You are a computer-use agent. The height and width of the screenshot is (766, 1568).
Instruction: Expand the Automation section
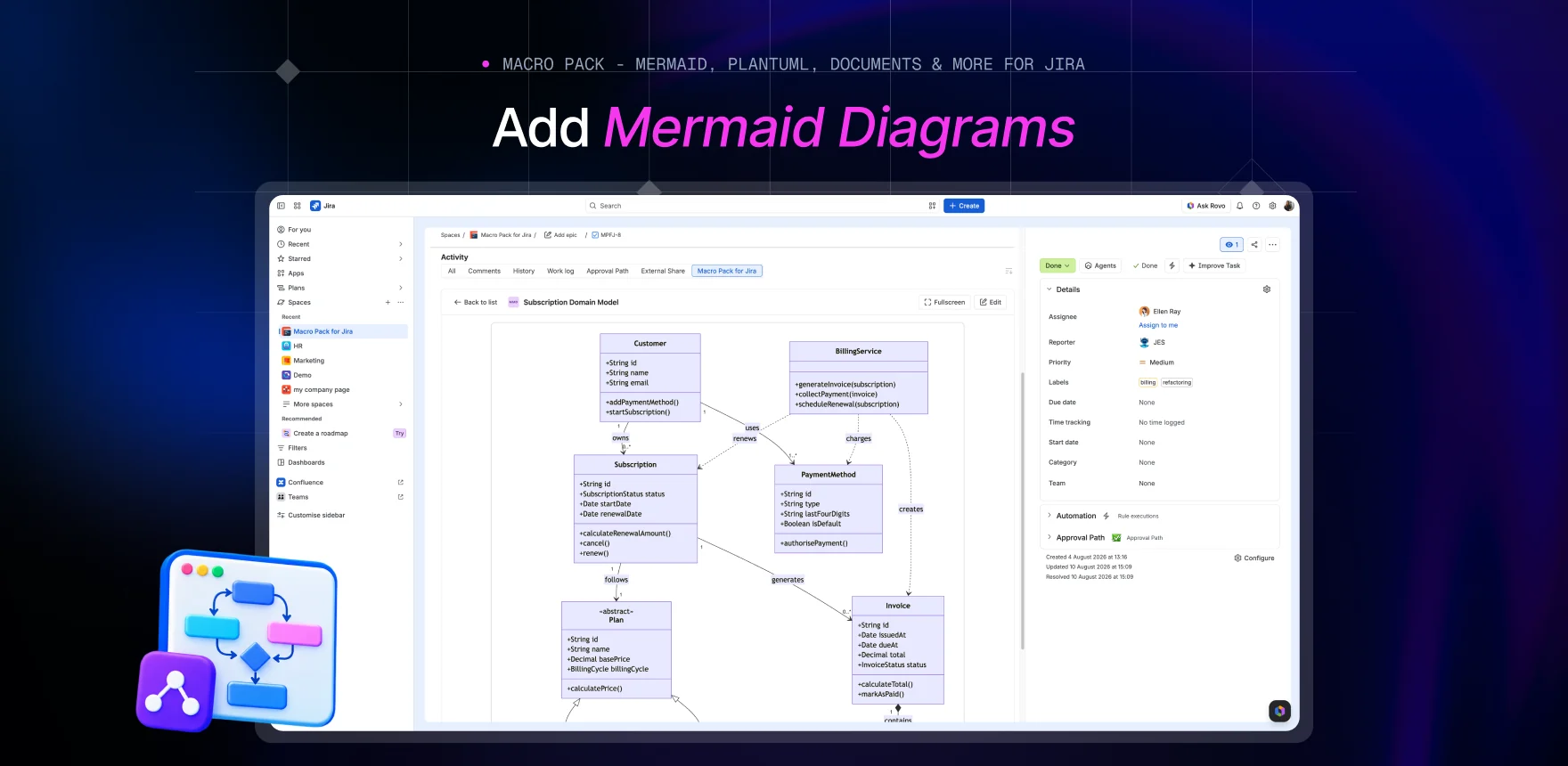1049,516
